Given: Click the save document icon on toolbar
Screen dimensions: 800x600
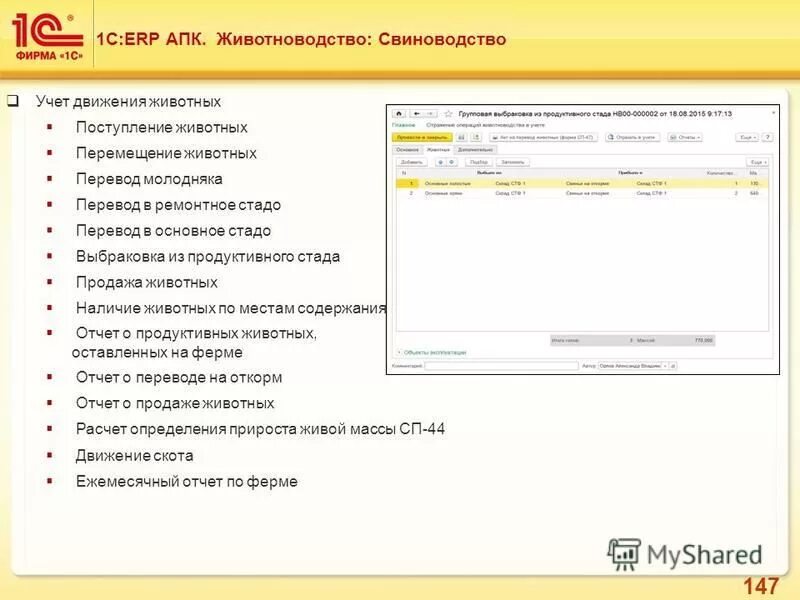Looking at the screenshot, I should click(x=460, y=138).
